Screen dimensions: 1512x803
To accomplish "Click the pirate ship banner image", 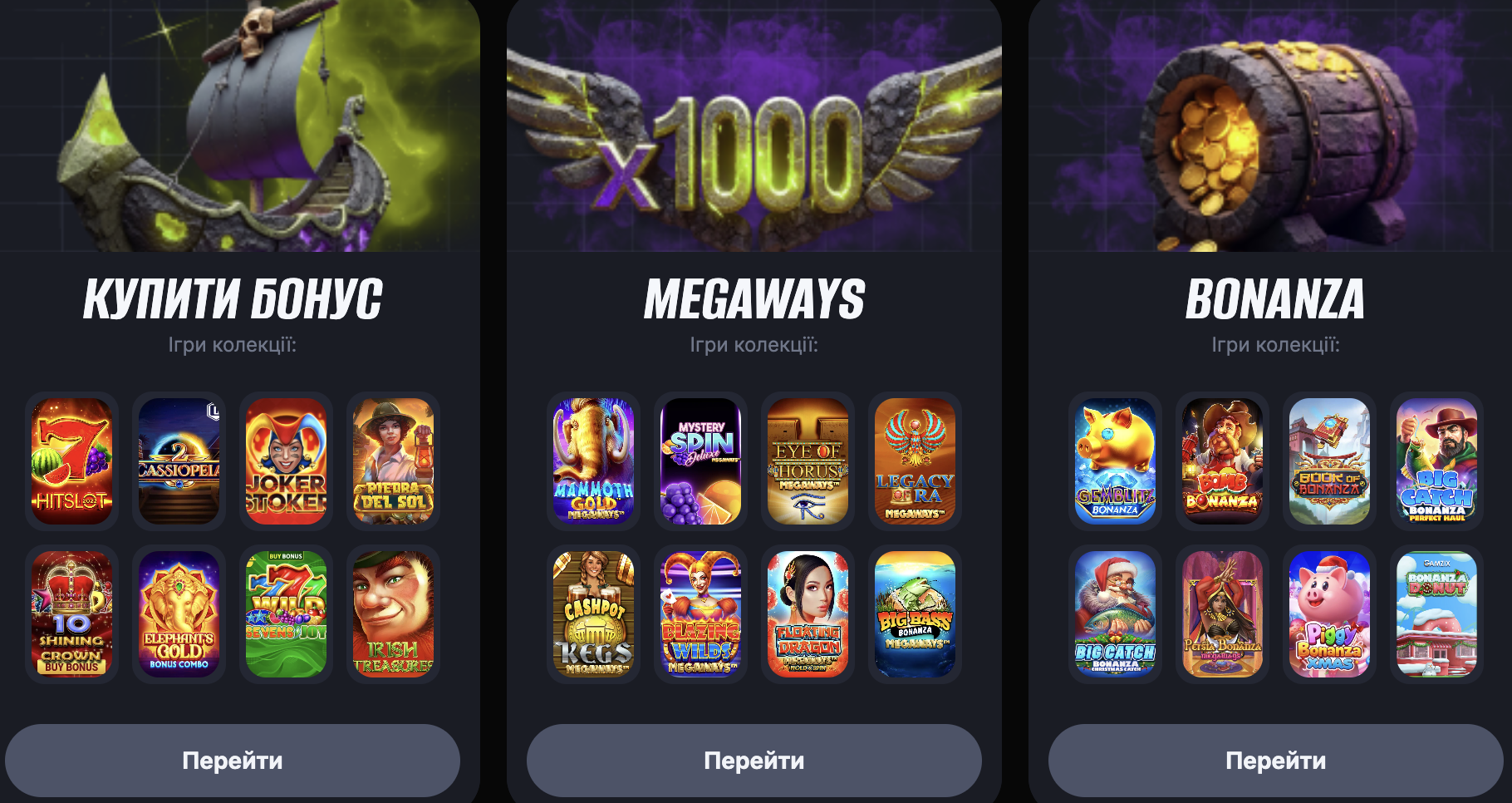I will pyautogui.click(x=240, y=126).
